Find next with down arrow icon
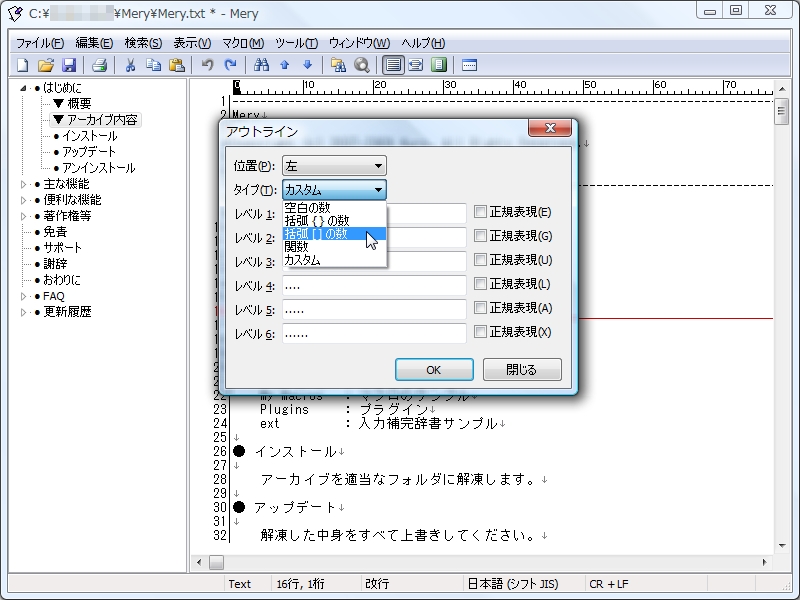Screen dimensions: 800x600 308,65
